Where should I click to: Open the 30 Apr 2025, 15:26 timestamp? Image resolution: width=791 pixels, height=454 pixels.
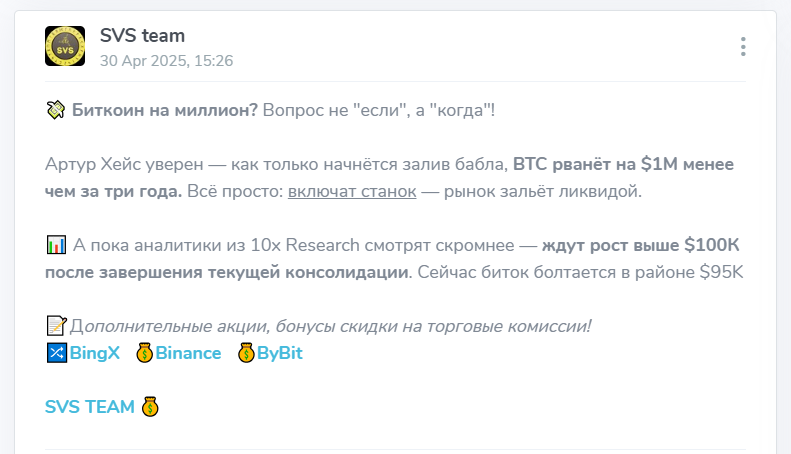166,61
